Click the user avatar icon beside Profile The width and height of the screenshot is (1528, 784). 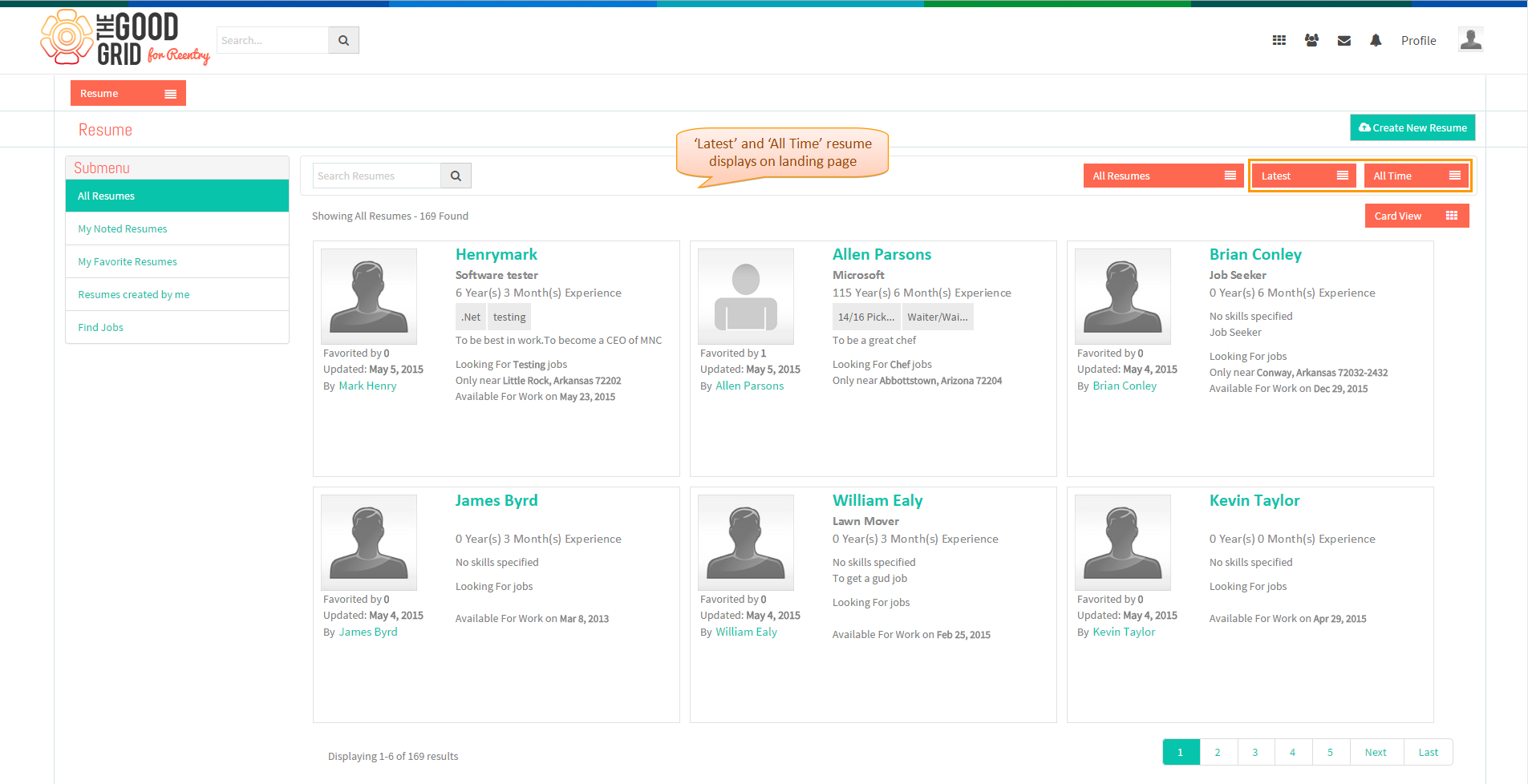(1470, 39)
